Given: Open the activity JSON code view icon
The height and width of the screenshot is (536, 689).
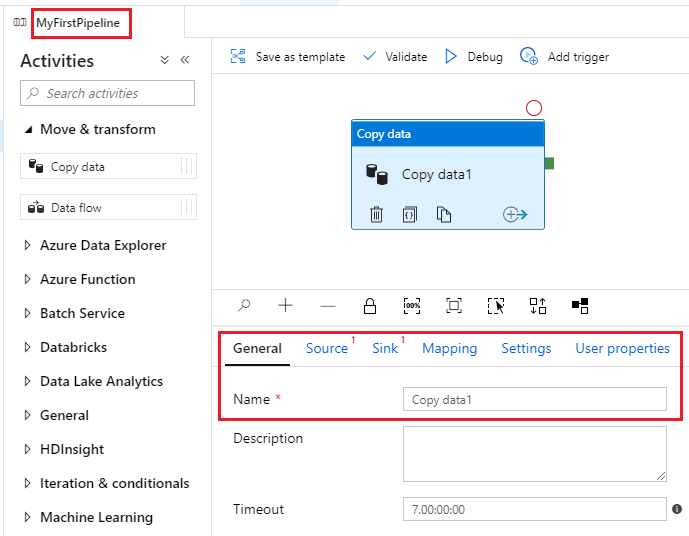Looking at the screenshot, I should click(410, 214).
